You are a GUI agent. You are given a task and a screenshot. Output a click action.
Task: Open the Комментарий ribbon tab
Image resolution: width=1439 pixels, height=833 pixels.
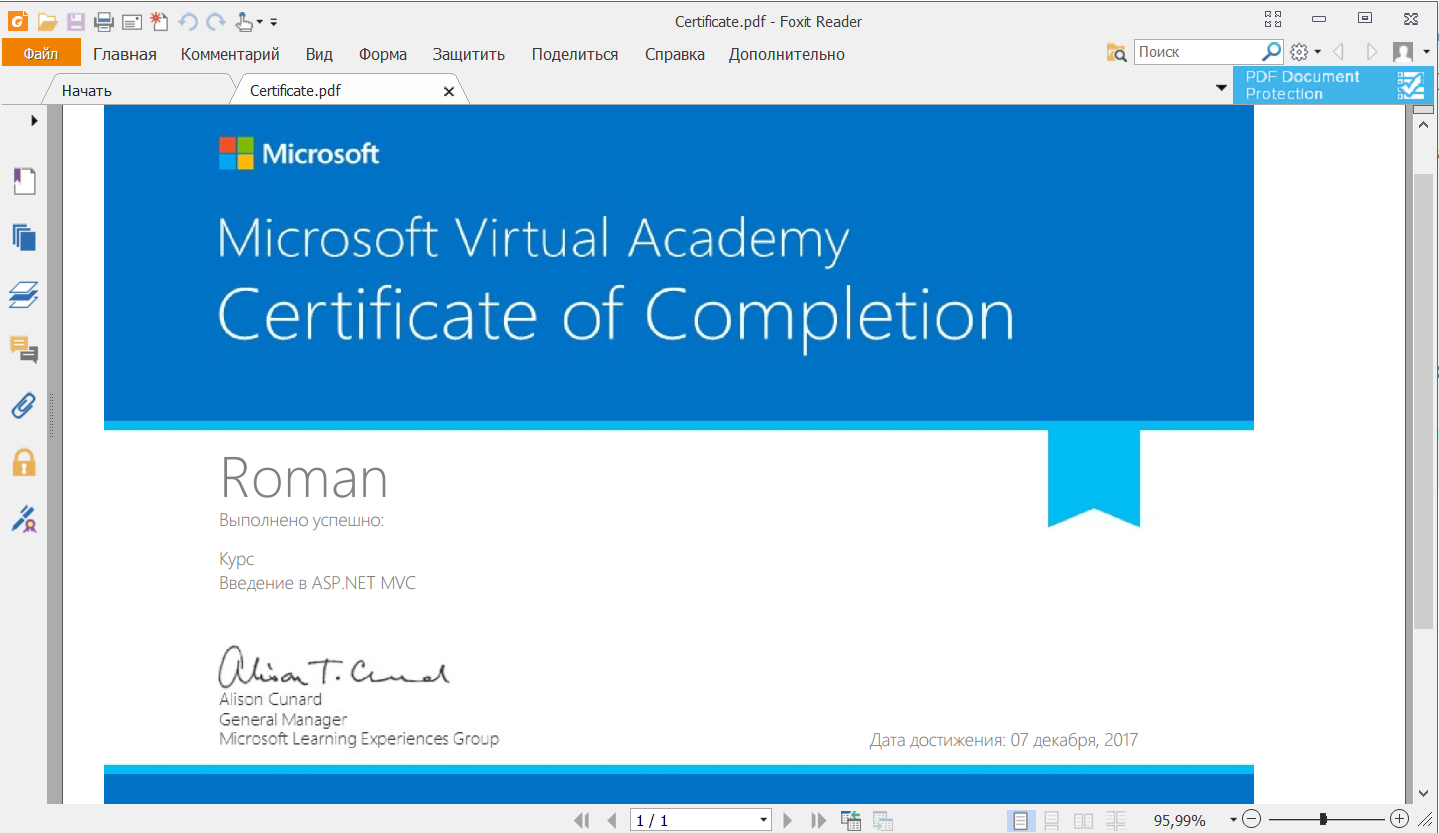230,54
